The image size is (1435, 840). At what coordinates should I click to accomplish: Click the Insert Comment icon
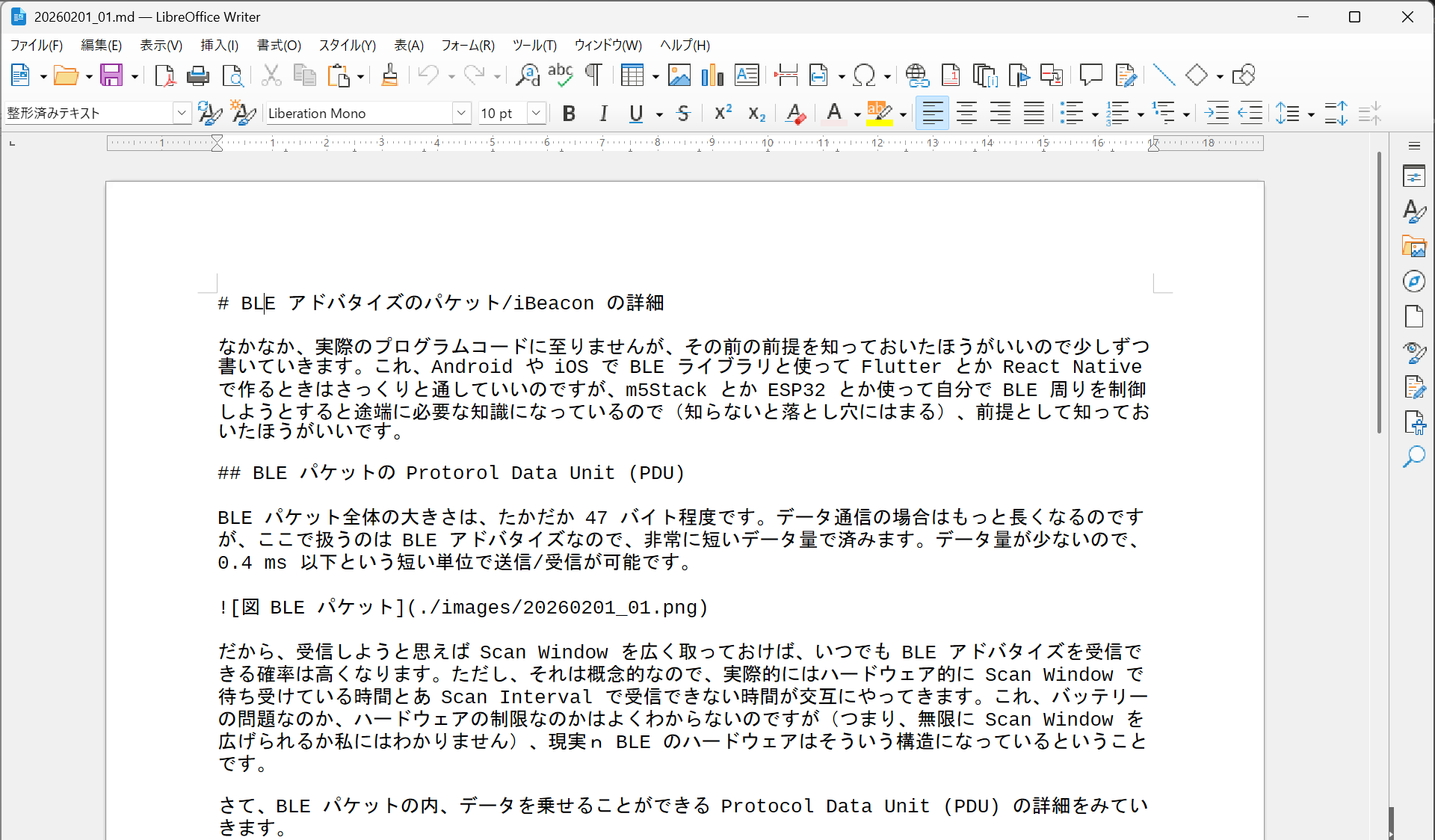[x=1090, y=75]
